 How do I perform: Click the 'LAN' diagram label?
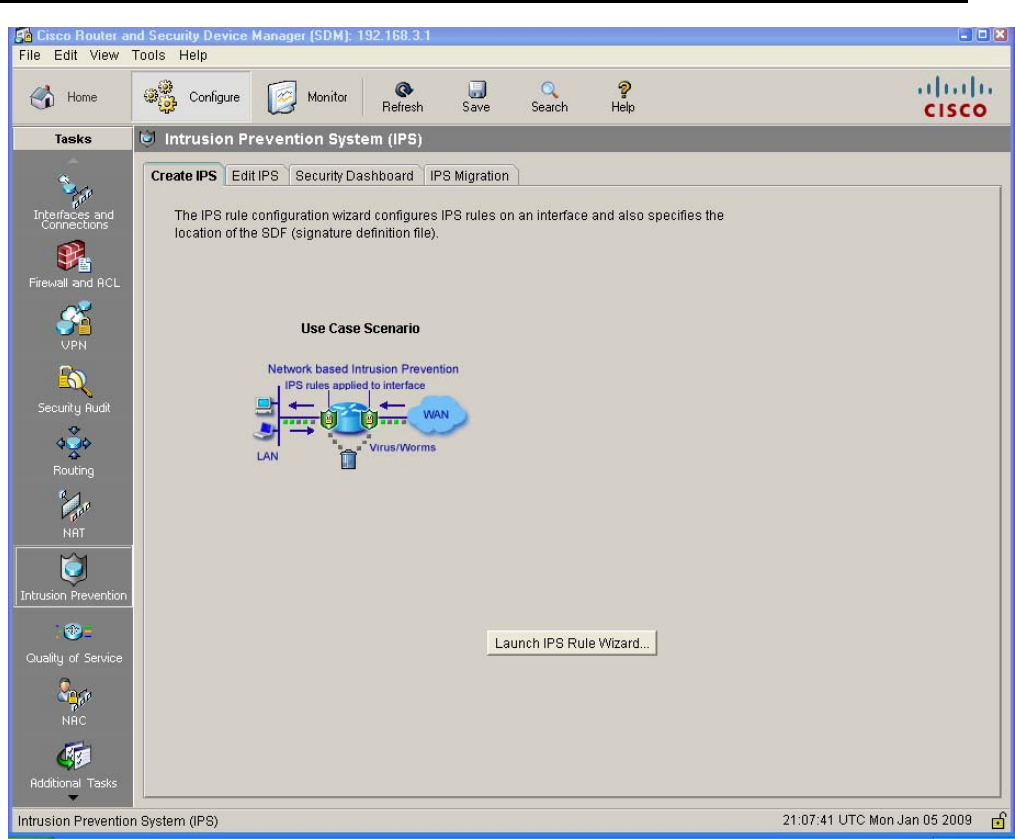[267, 456]
